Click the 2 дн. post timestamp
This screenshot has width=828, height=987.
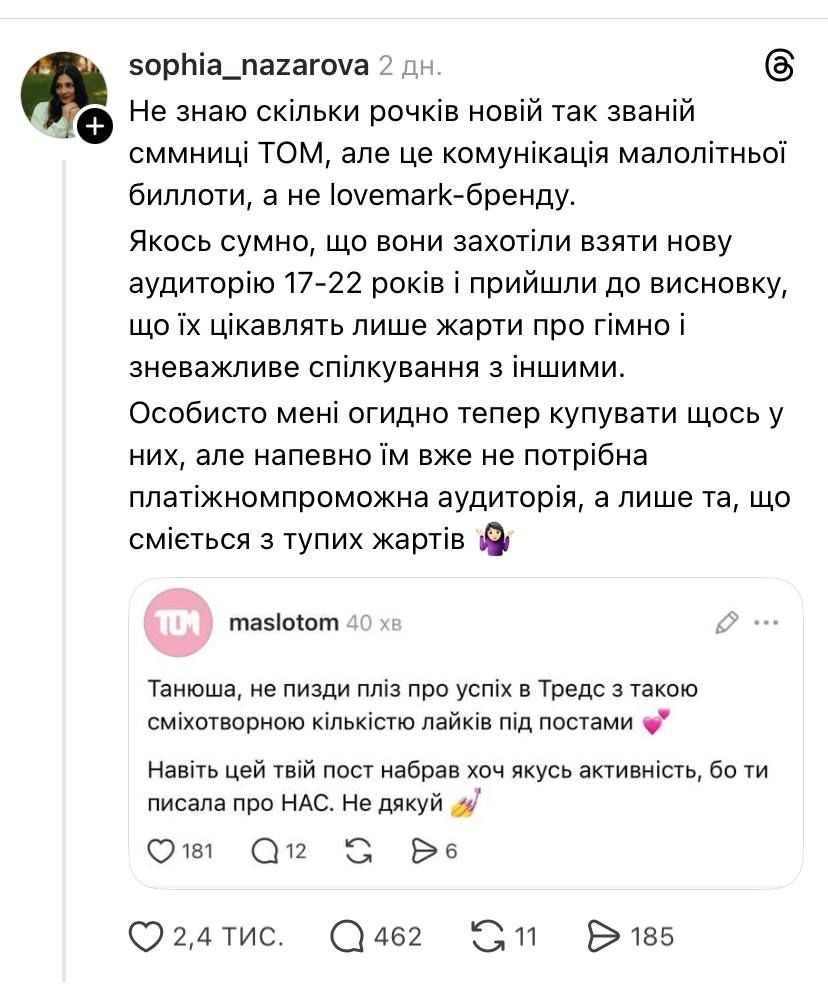(410, 67)
